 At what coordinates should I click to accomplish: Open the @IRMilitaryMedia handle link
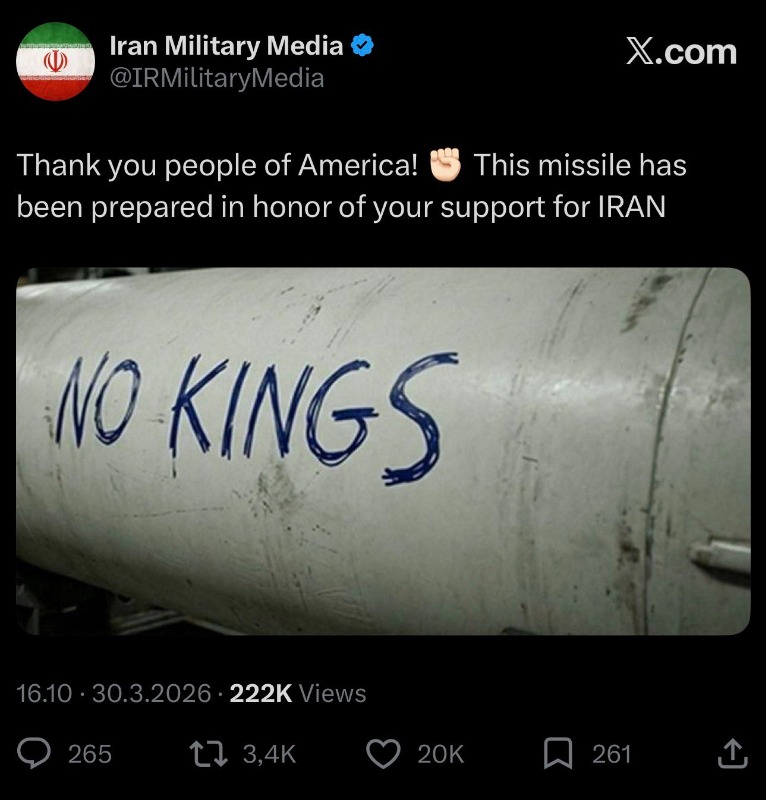click(216, 78)
